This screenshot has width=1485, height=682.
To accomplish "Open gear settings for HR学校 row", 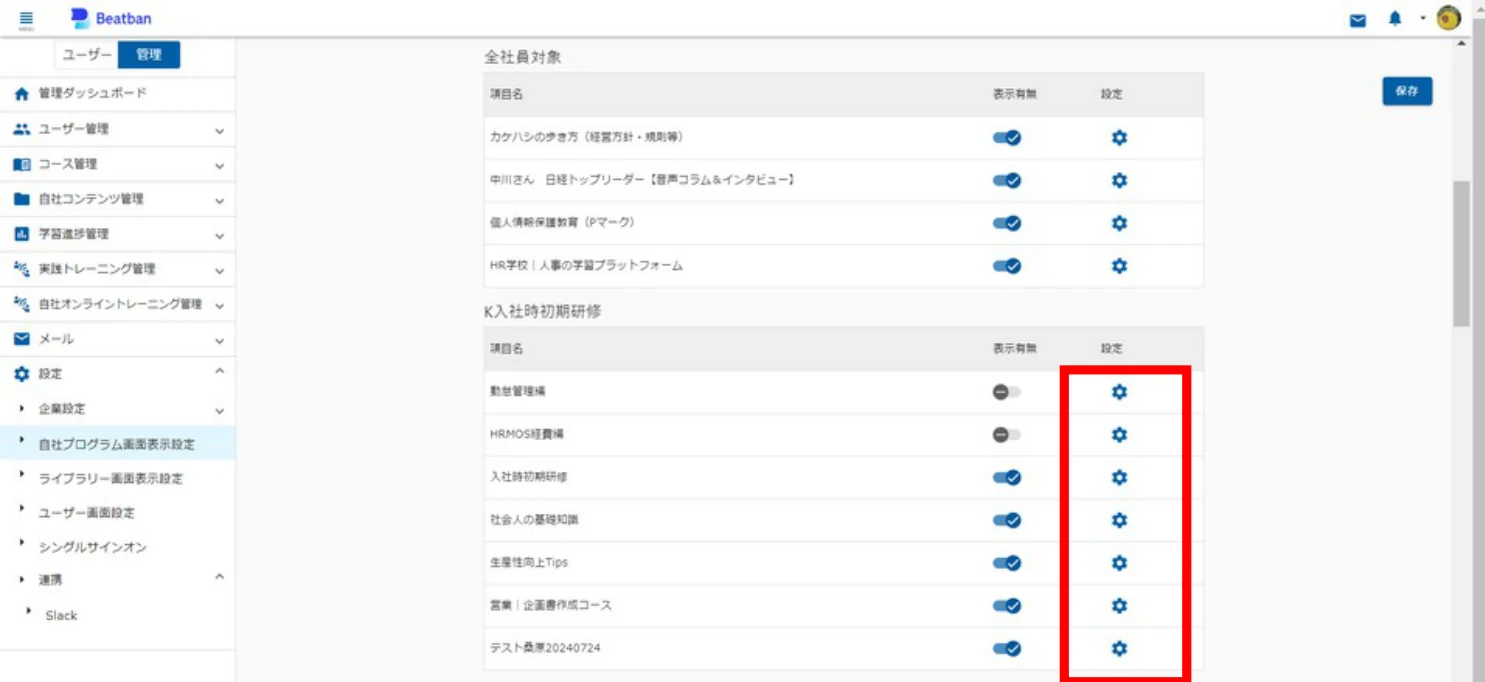I will [x=1119, y=266].
